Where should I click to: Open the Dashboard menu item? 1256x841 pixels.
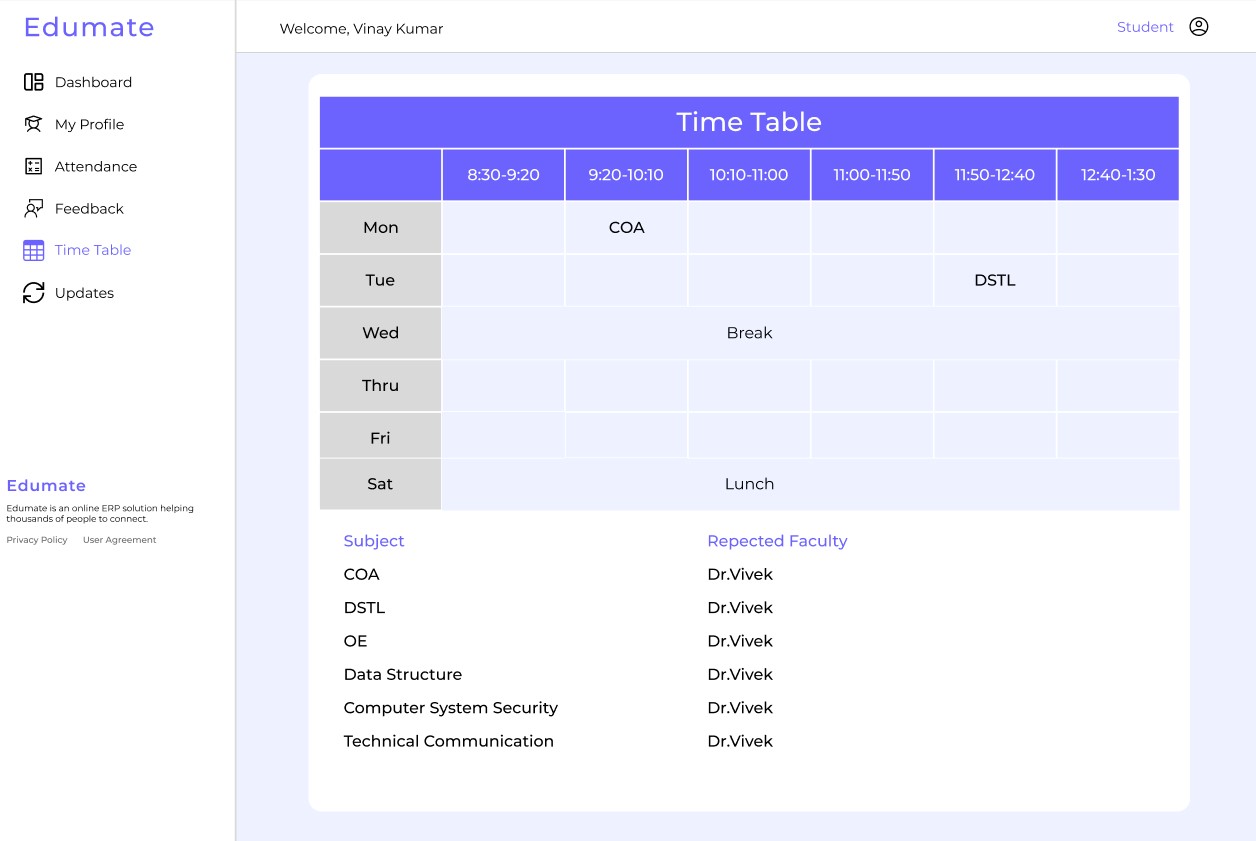coord(93,82)
